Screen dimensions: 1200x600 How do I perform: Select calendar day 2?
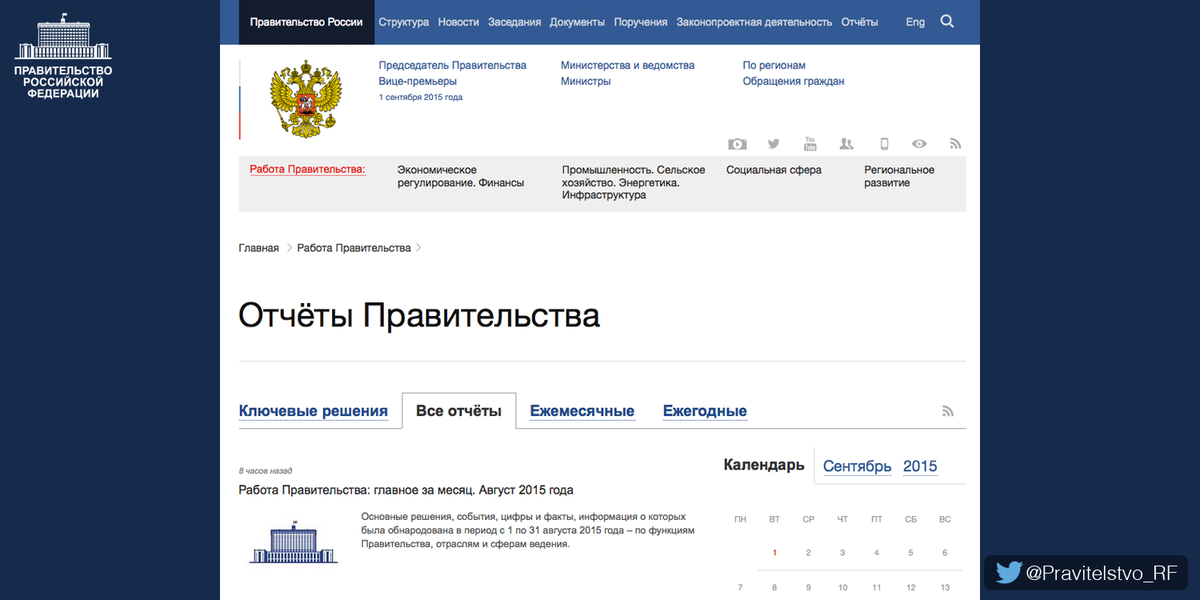click(x=808, y=552)
